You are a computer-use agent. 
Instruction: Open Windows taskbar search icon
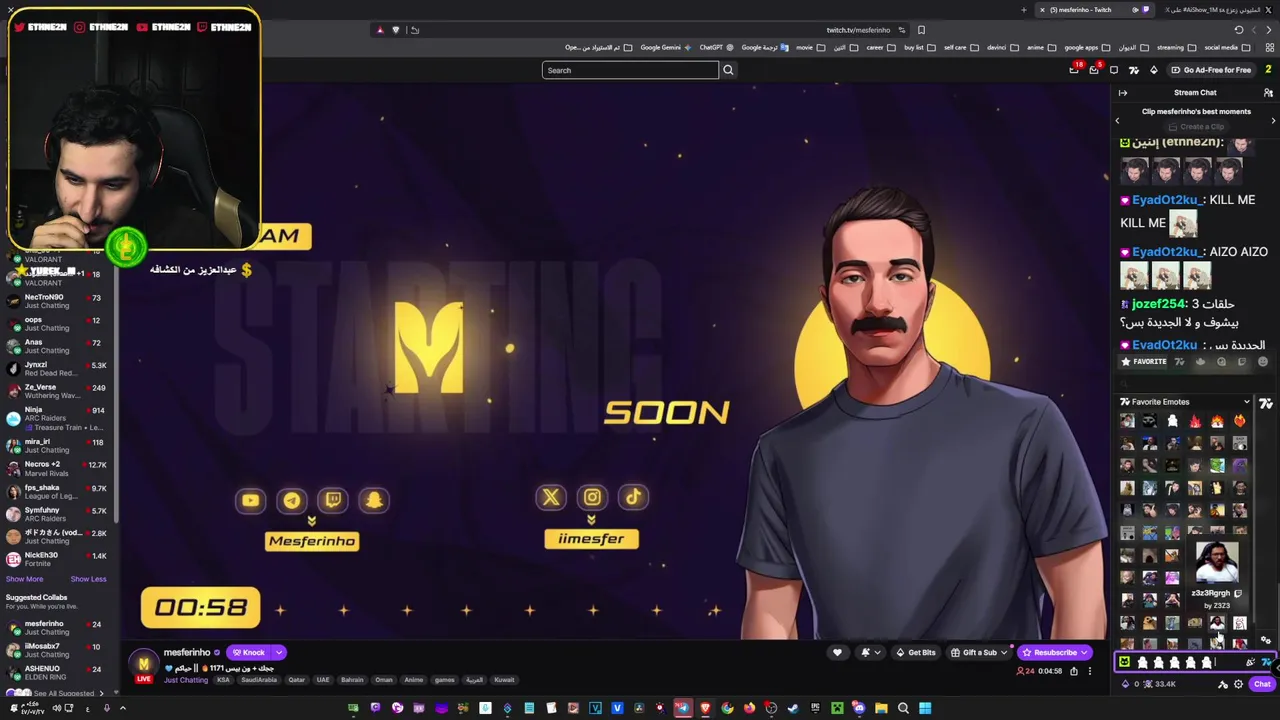click(903, 708)
